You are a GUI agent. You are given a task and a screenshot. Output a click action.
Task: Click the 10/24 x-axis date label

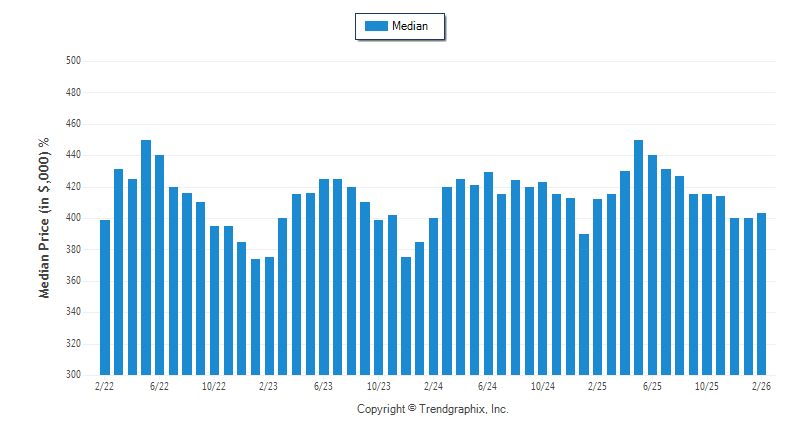[543, 386]
